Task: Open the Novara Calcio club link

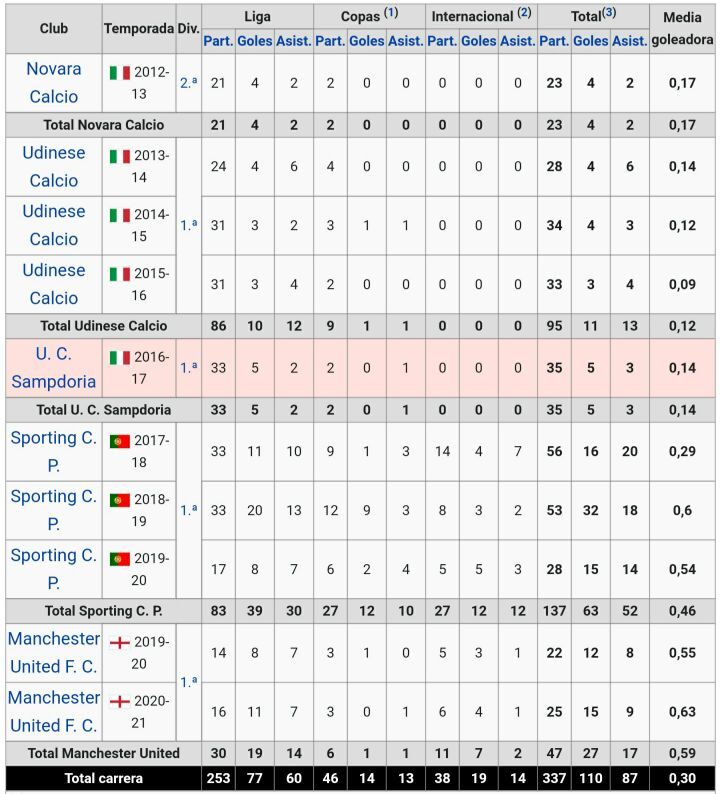Action: tap(54, 83)
